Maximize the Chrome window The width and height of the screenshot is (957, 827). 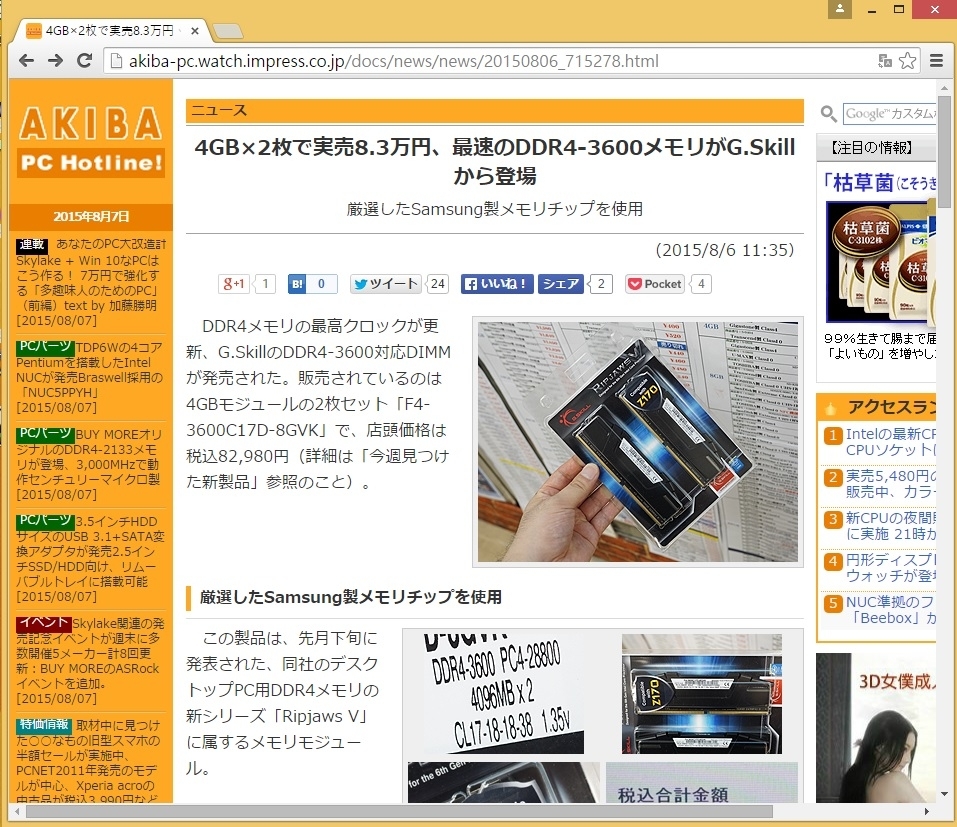pos(899,9)
